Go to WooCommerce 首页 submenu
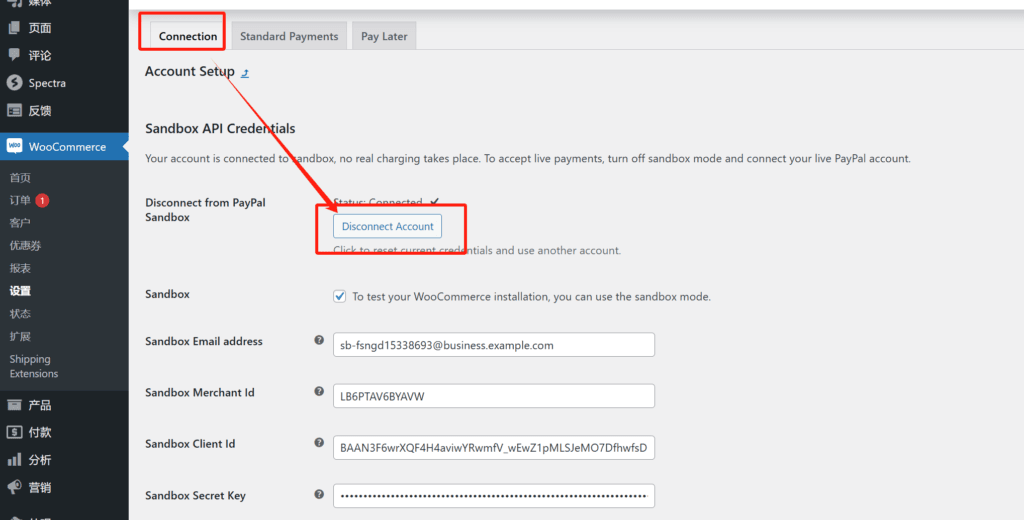 click(x=20, y=178)
